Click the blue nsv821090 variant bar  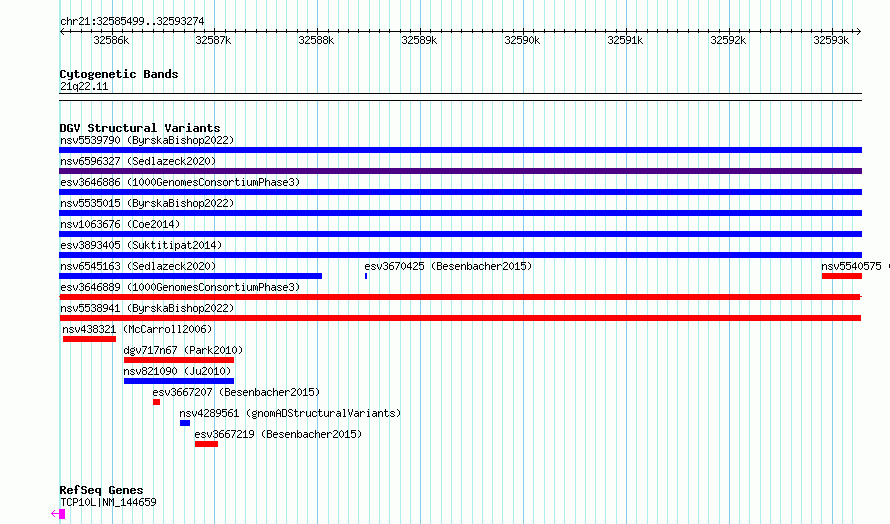pos(179,381)
